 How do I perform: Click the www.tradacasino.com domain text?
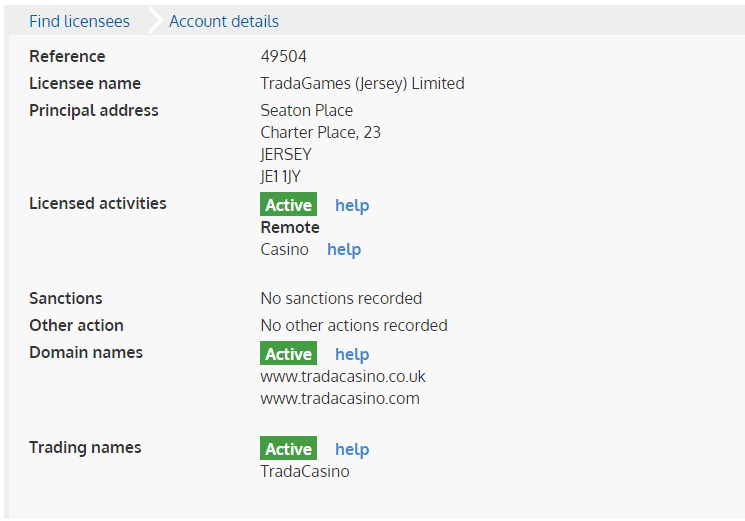340,398
